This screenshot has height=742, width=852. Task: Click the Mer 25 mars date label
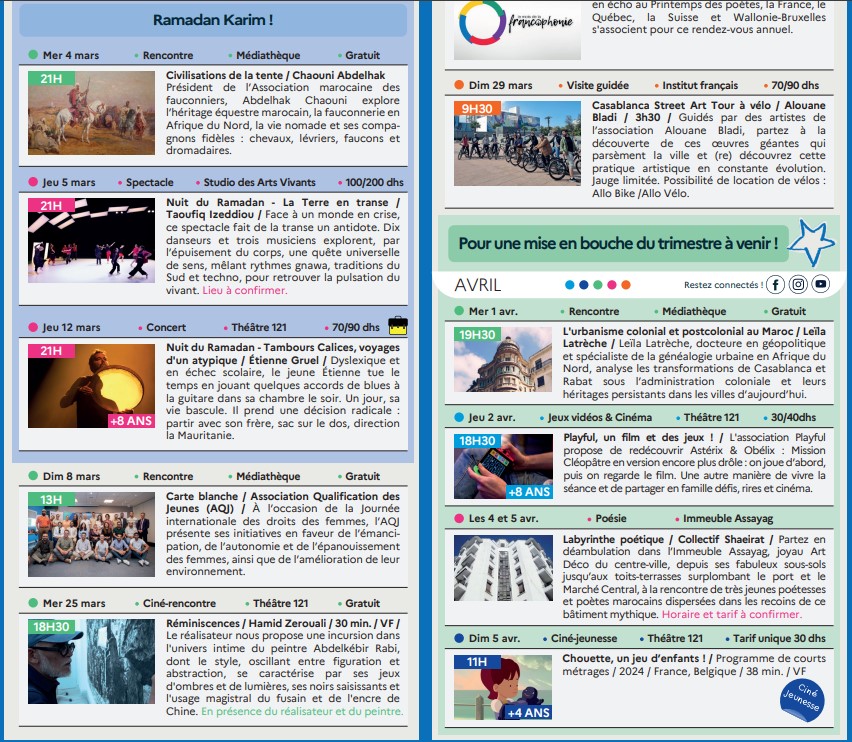point(74,603)
